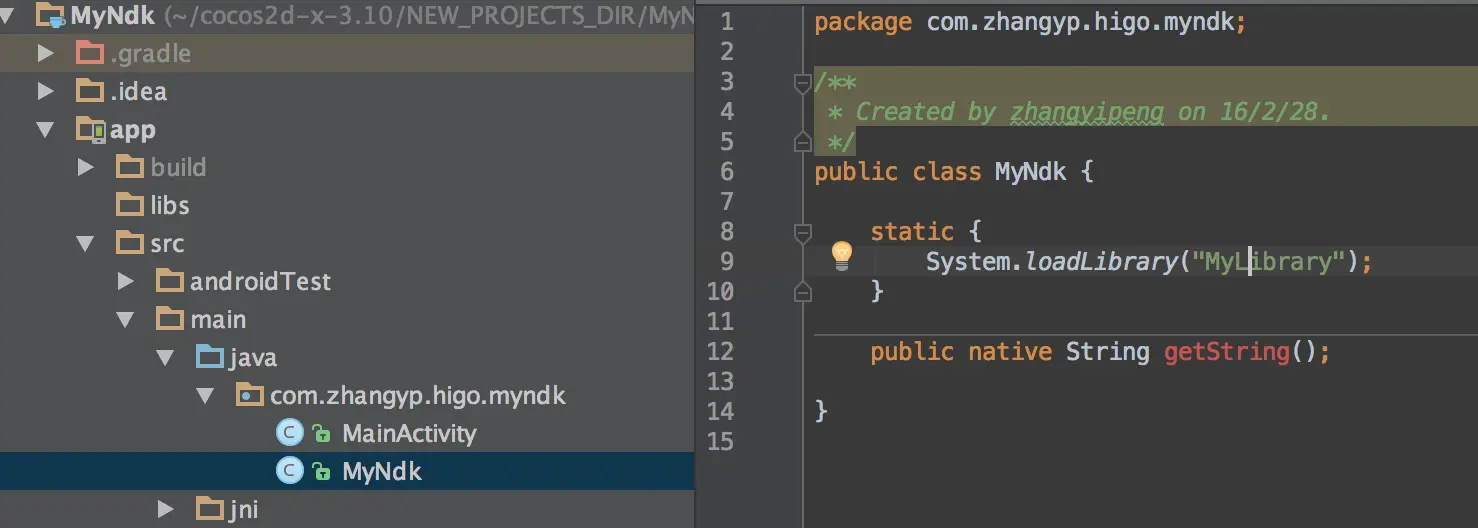Select the jni folder label
Image resolution: width=1478 pixels, height=528 pixels.
pos(244,510)
